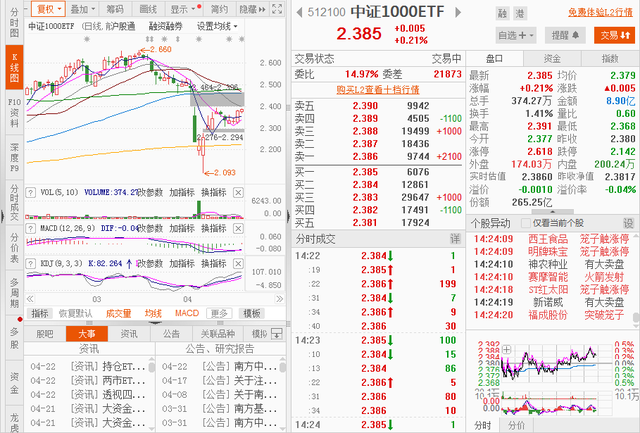640x433 pixels.
Task: Select the K线图 side tab
Action: (14, 67)
